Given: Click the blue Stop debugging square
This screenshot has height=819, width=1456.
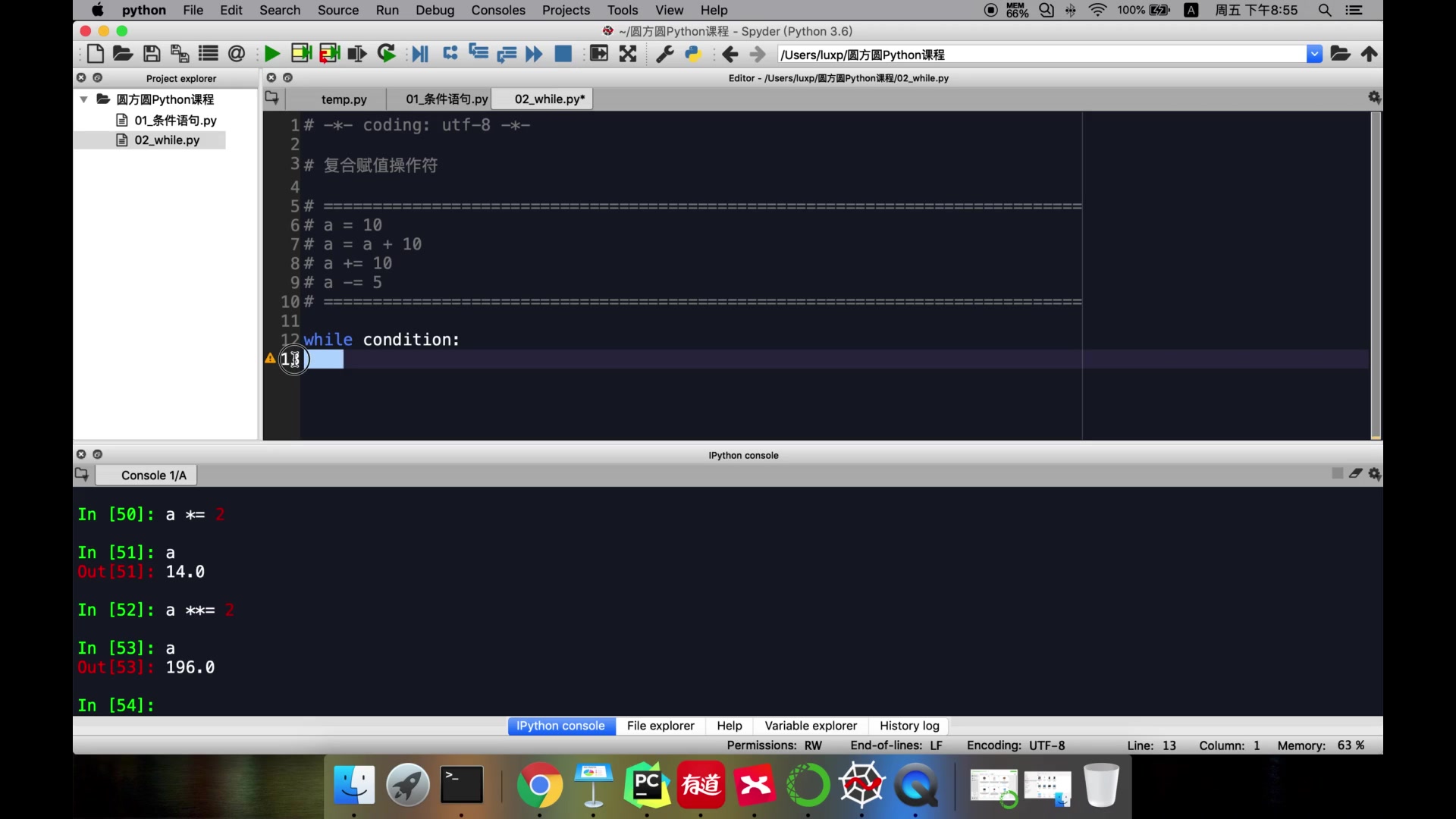Looking at the screenshot, I should [x=563, y=54].
